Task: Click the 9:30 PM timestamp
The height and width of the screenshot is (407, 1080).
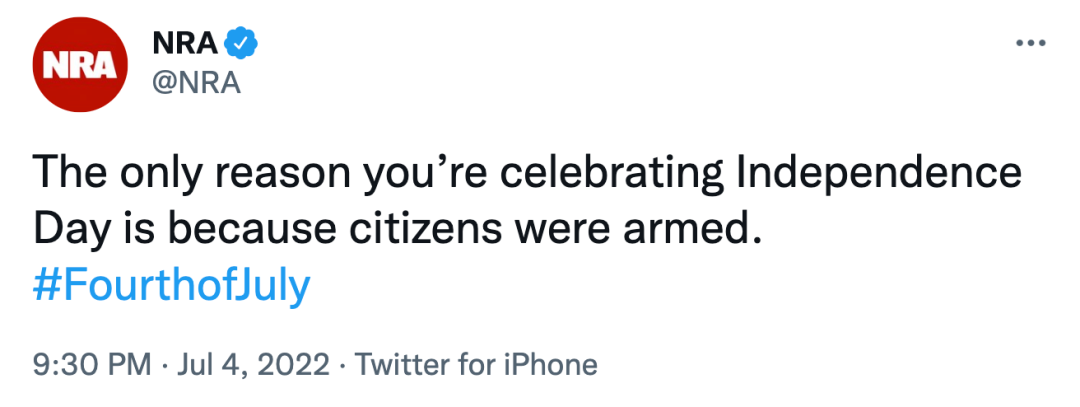Action: 92,364
